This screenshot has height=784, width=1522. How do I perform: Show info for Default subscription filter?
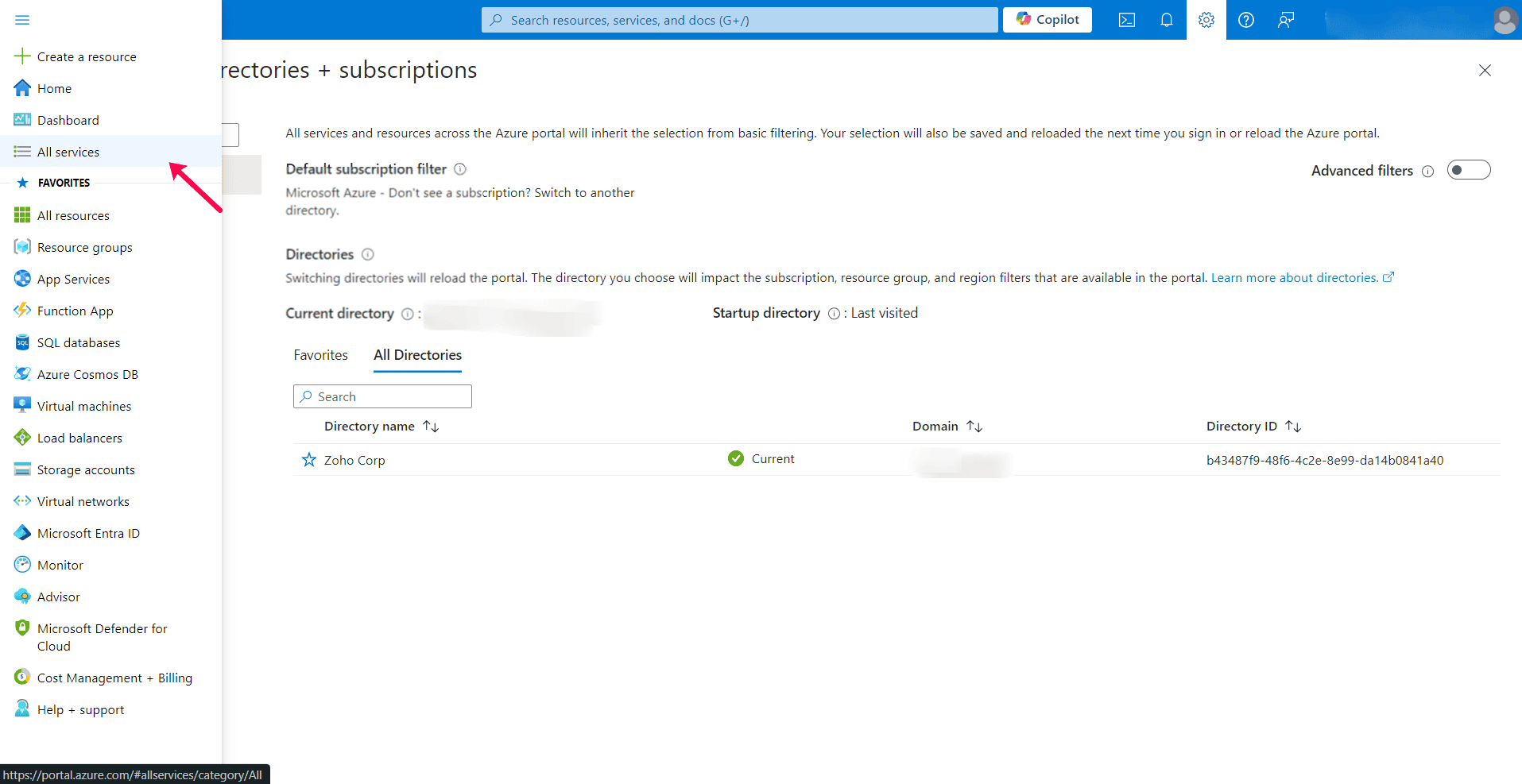[460, 169]
